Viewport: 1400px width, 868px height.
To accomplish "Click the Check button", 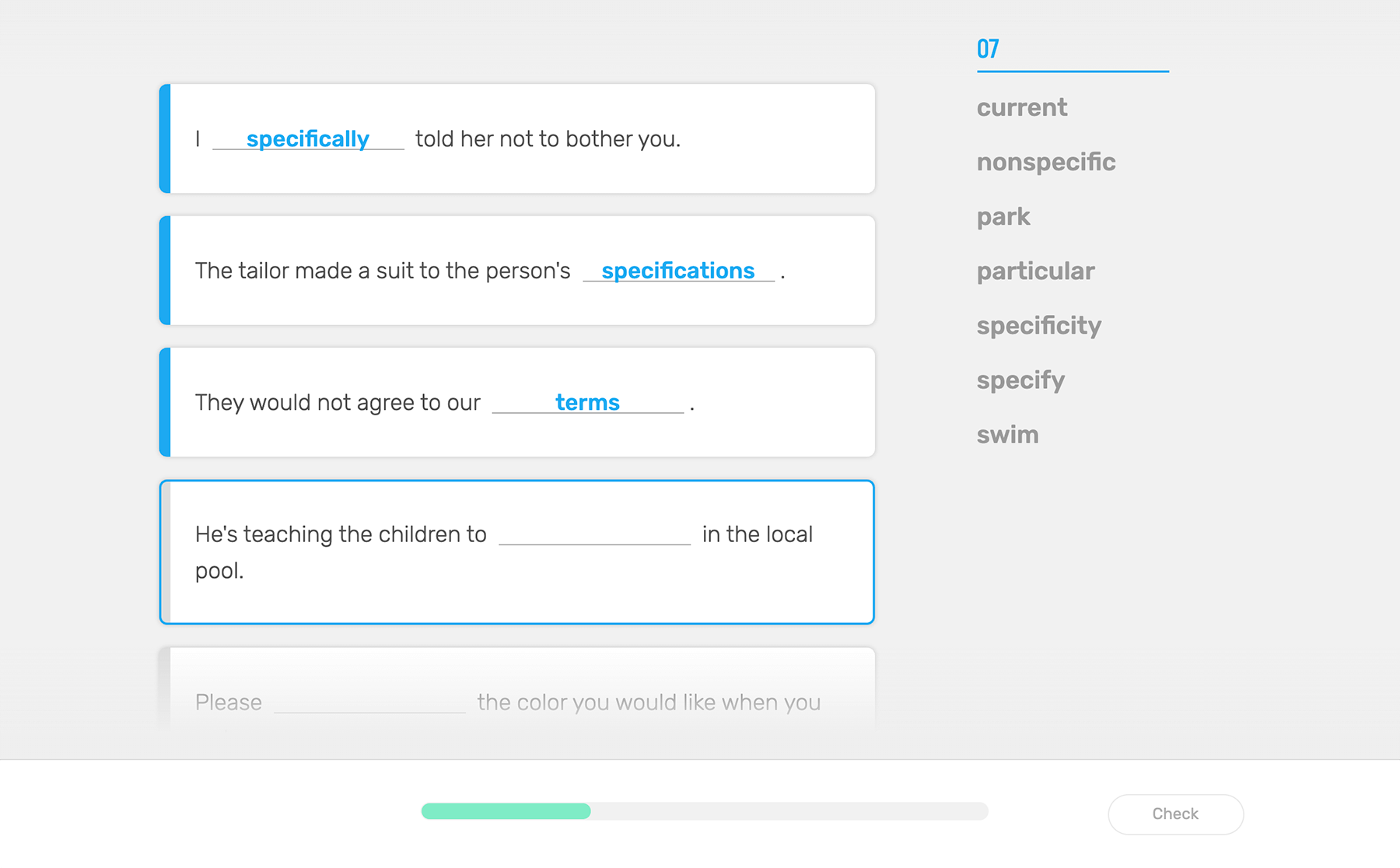I will point(1174,814).
